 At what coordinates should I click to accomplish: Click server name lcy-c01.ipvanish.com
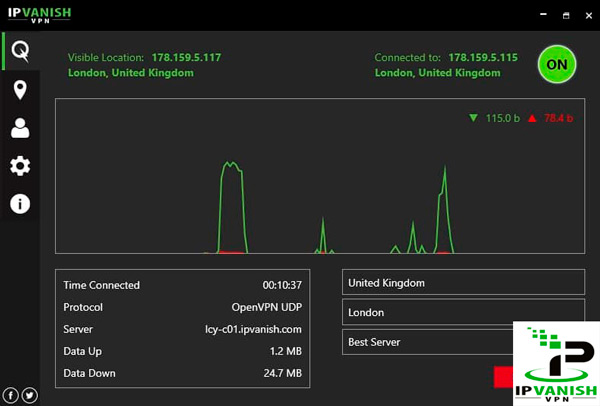[253, 329]
